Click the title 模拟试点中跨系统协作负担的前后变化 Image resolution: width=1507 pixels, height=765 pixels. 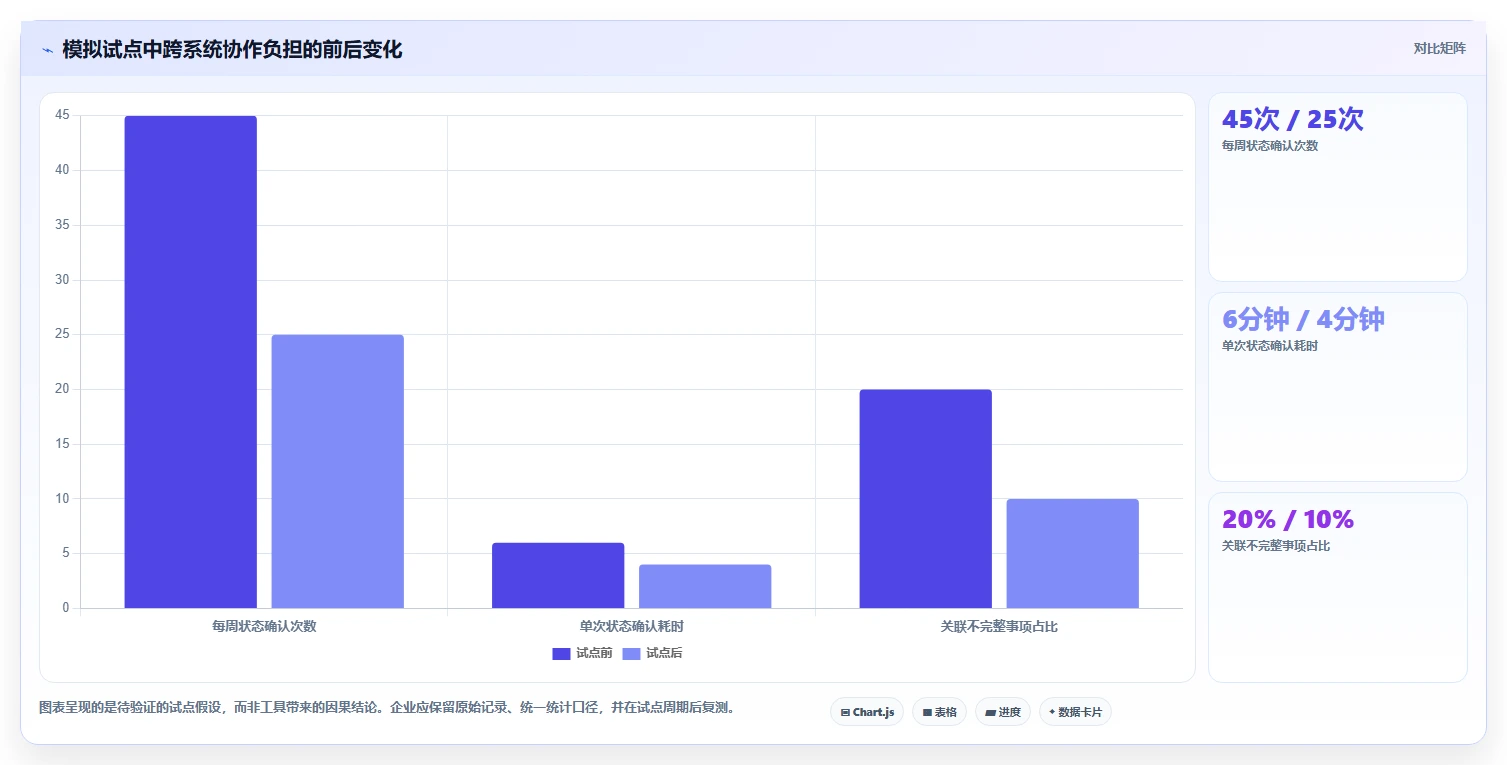[232, 49]
